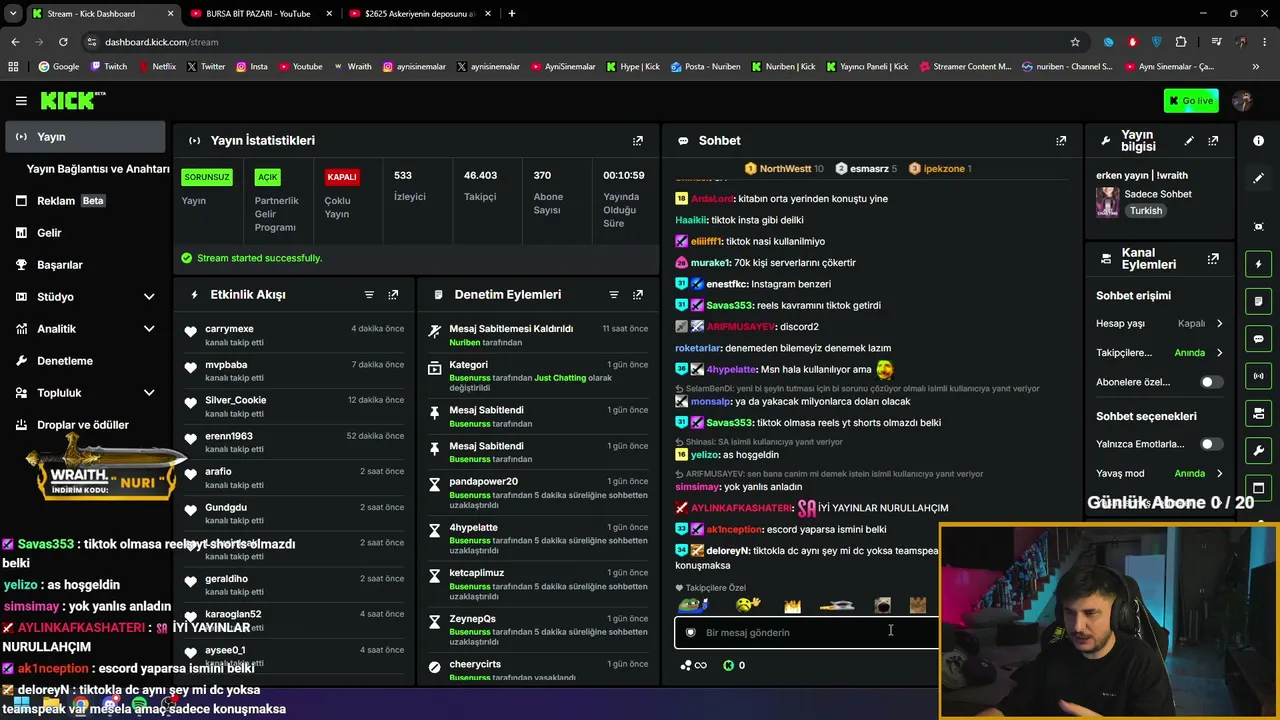This screenshot has width=1280, height=720.
Task: Pop out the Kanal Eylemleri panel
Action: (1213, 259)
